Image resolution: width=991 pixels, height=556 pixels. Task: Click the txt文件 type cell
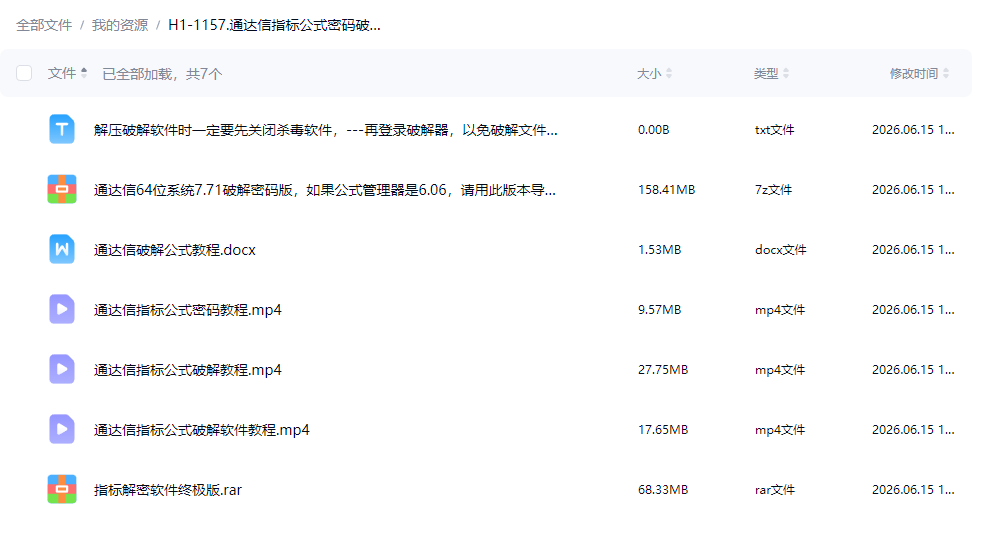pyautogui.click(x=774, y=130)
